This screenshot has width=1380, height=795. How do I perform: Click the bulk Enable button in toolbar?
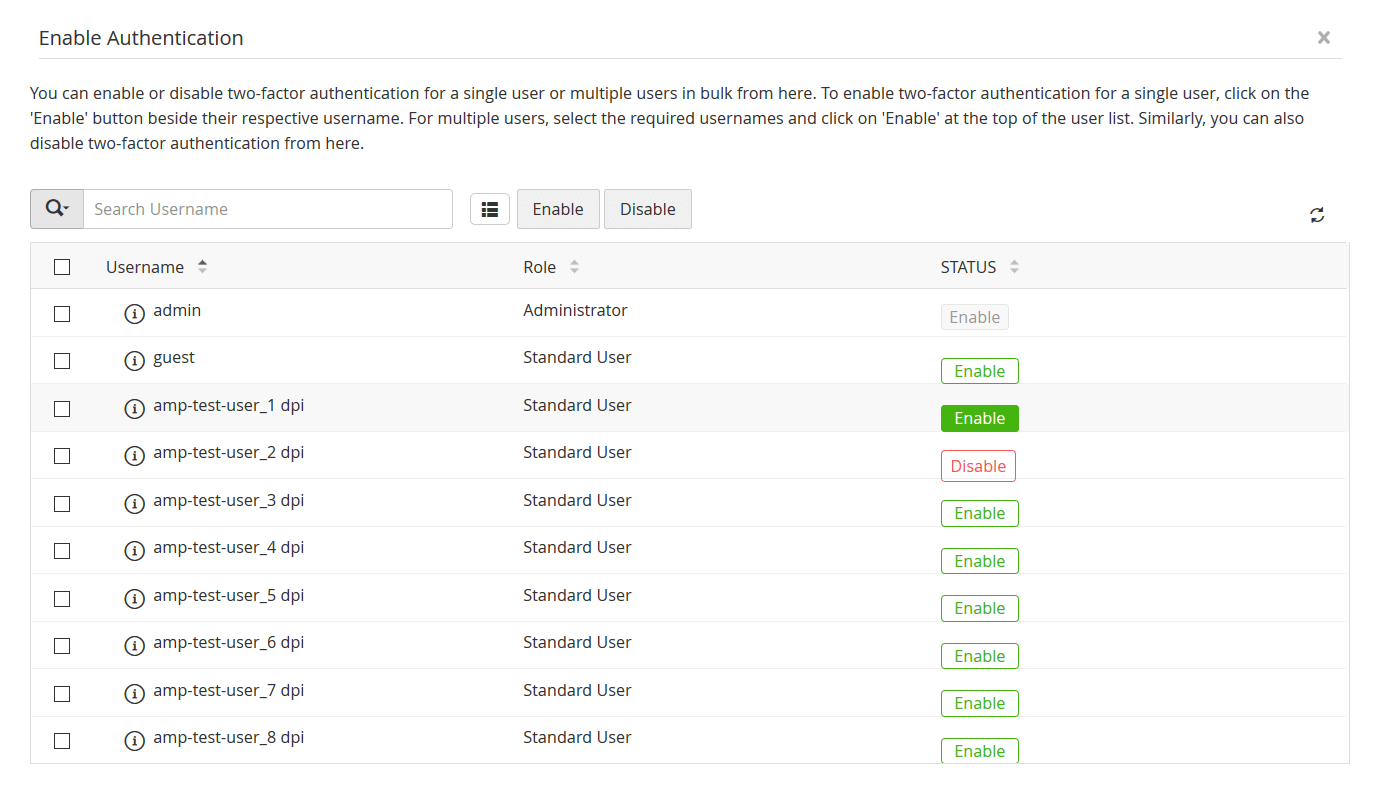coord(558,209)
